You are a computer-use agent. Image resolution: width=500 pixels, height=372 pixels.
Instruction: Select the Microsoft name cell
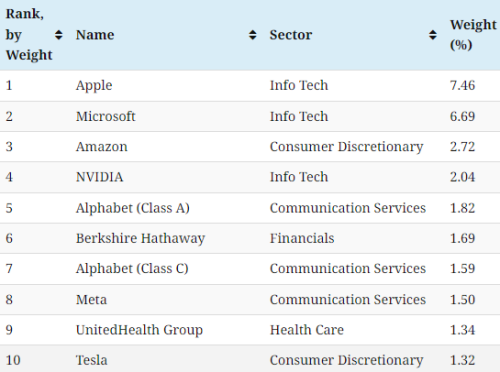point(106,116)
